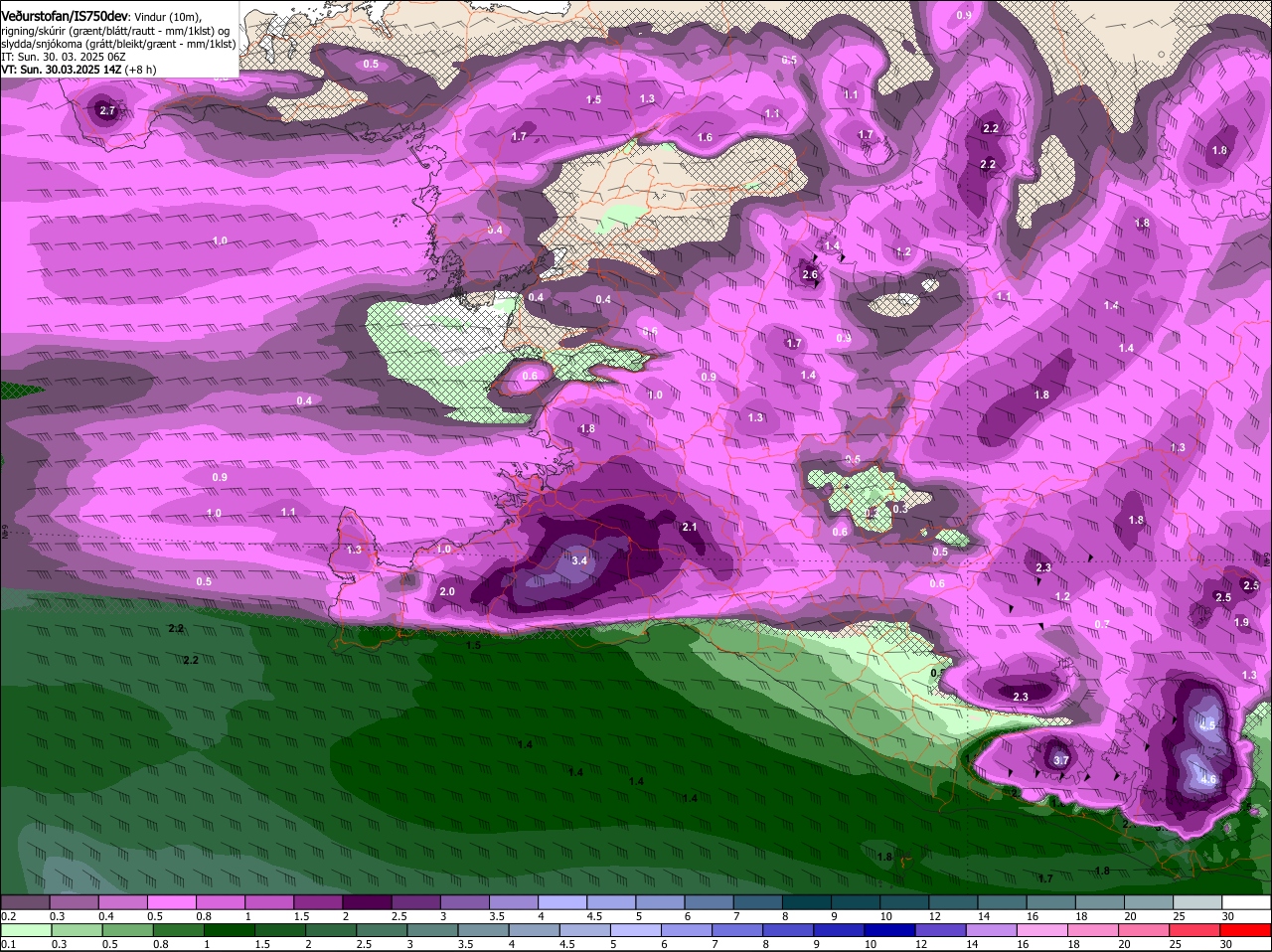Click the 3.4 precipitation value on the map
Viewport: 1272px width, 952px height.
[580, 560]
